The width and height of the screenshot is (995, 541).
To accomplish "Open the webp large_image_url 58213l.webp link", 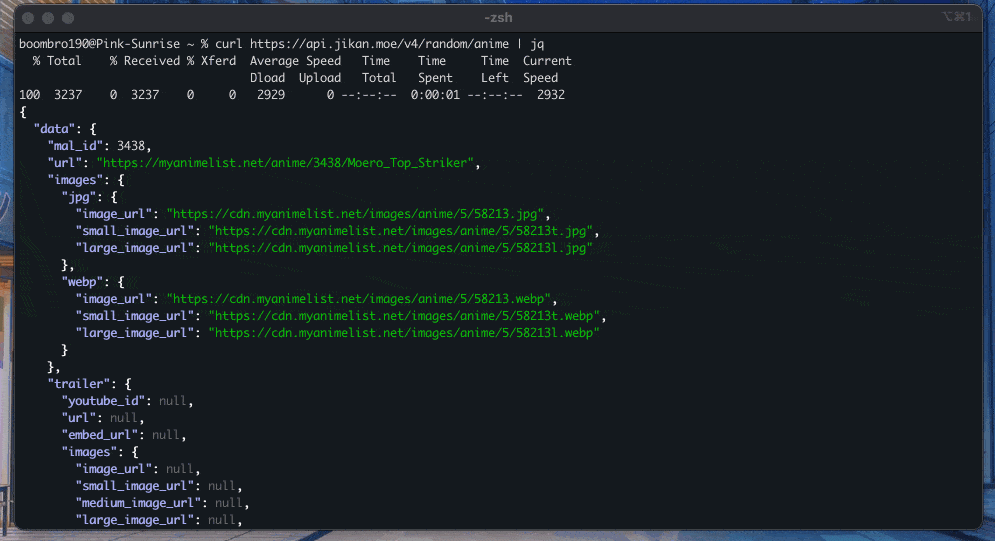I will [403, 333].
